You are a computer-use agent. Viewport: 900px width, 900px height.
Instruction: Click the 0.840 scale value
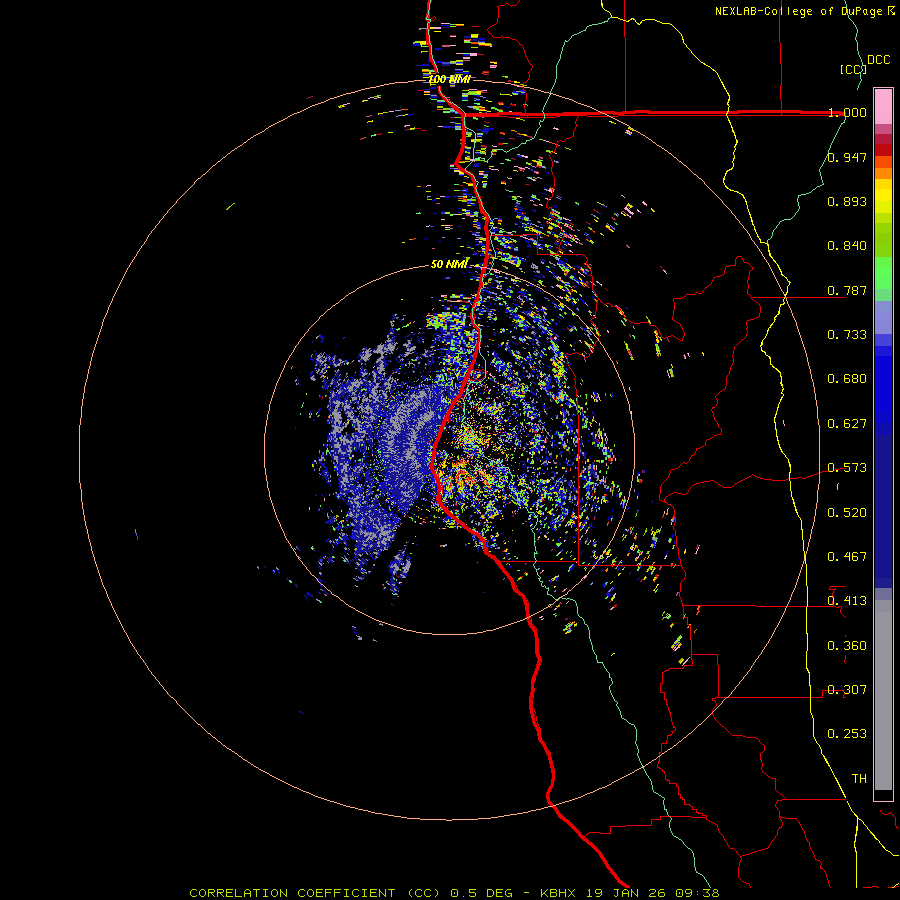(847, 246)
